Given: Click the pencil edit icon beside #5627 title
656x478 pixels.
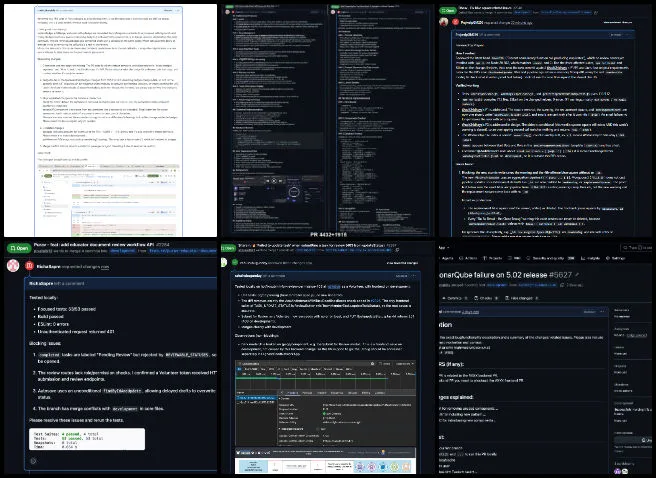Looking at the screenshot, I should click(x=577, y=275).
